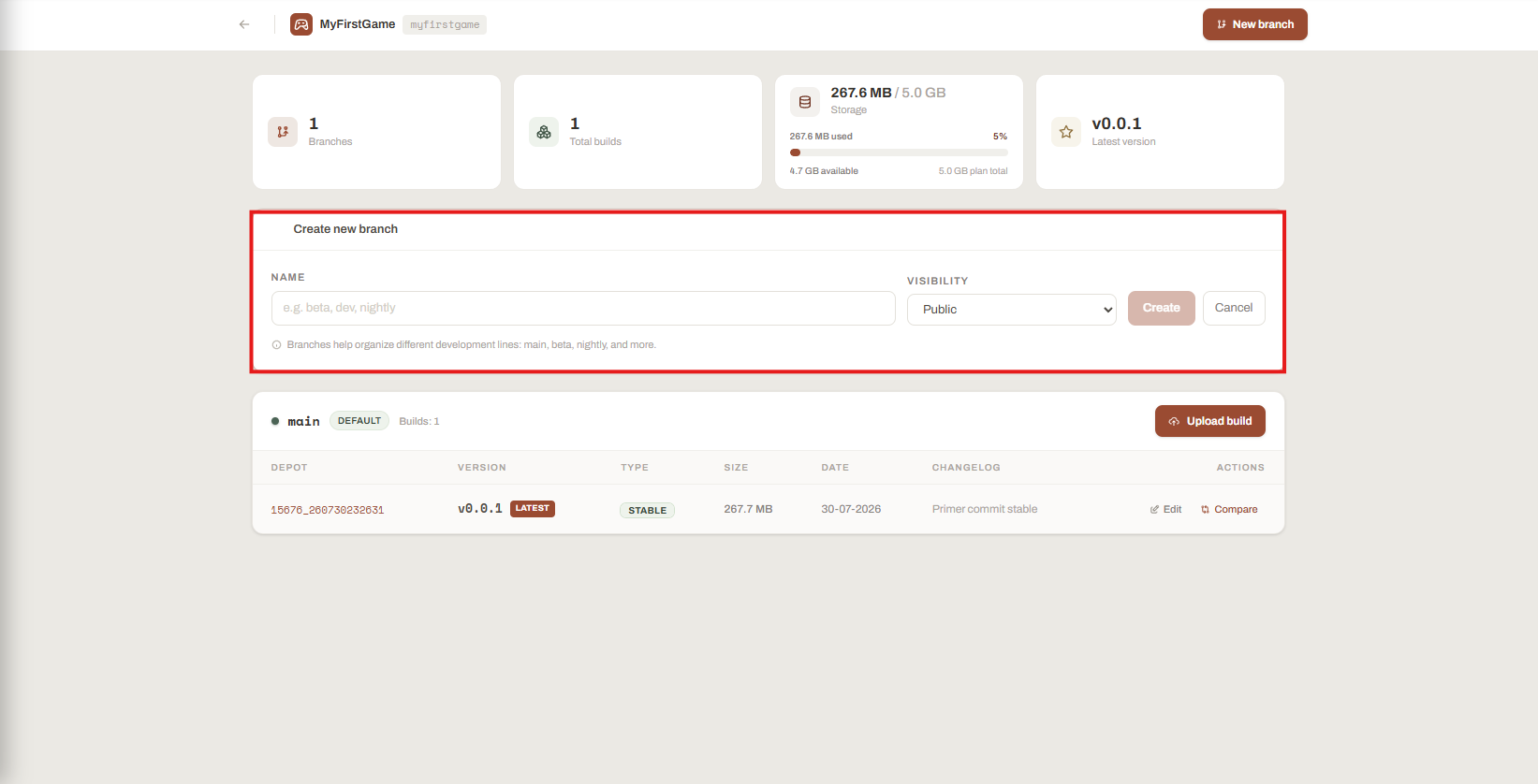Click the Create branch button

point(1161,308)
